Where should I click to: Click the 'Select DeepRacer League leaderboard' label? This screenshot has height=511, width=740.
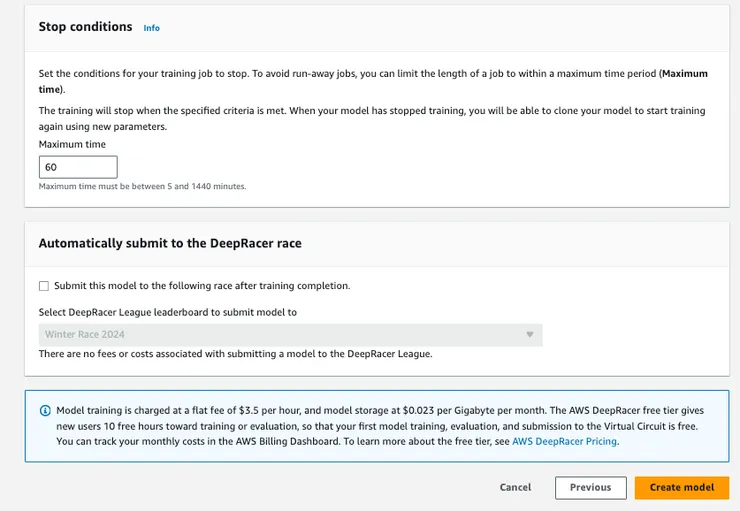[167, 312]
